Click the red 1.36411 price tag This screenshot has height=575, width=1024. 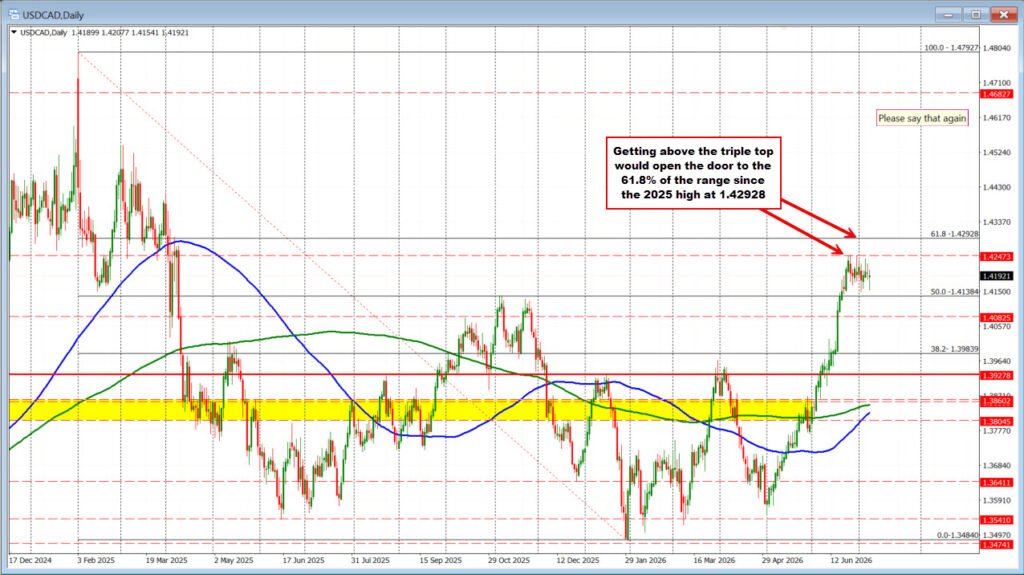pos(997,483)
